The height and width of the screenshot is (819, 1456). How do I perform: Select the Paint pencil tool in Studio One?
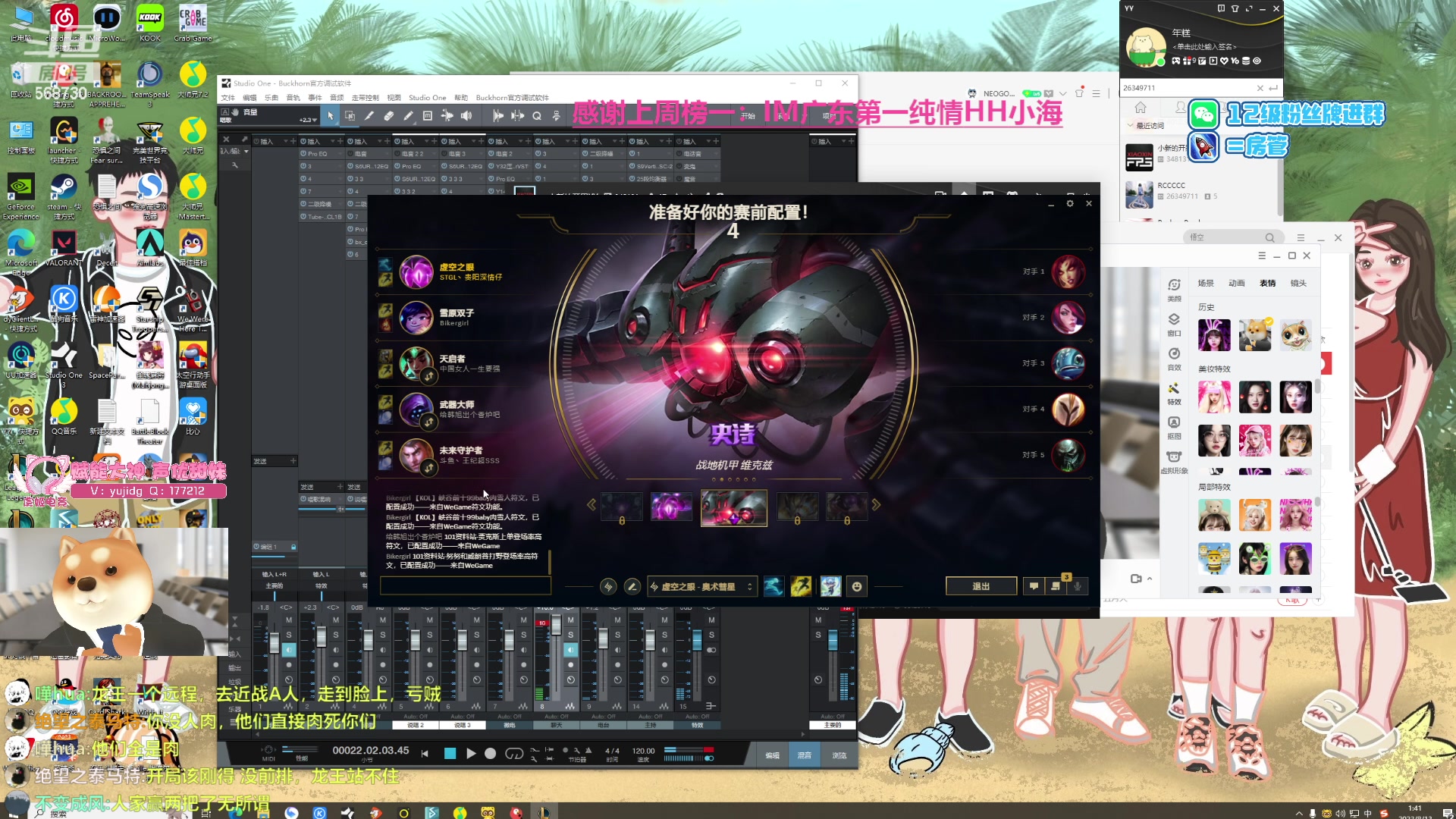(408, 116)
